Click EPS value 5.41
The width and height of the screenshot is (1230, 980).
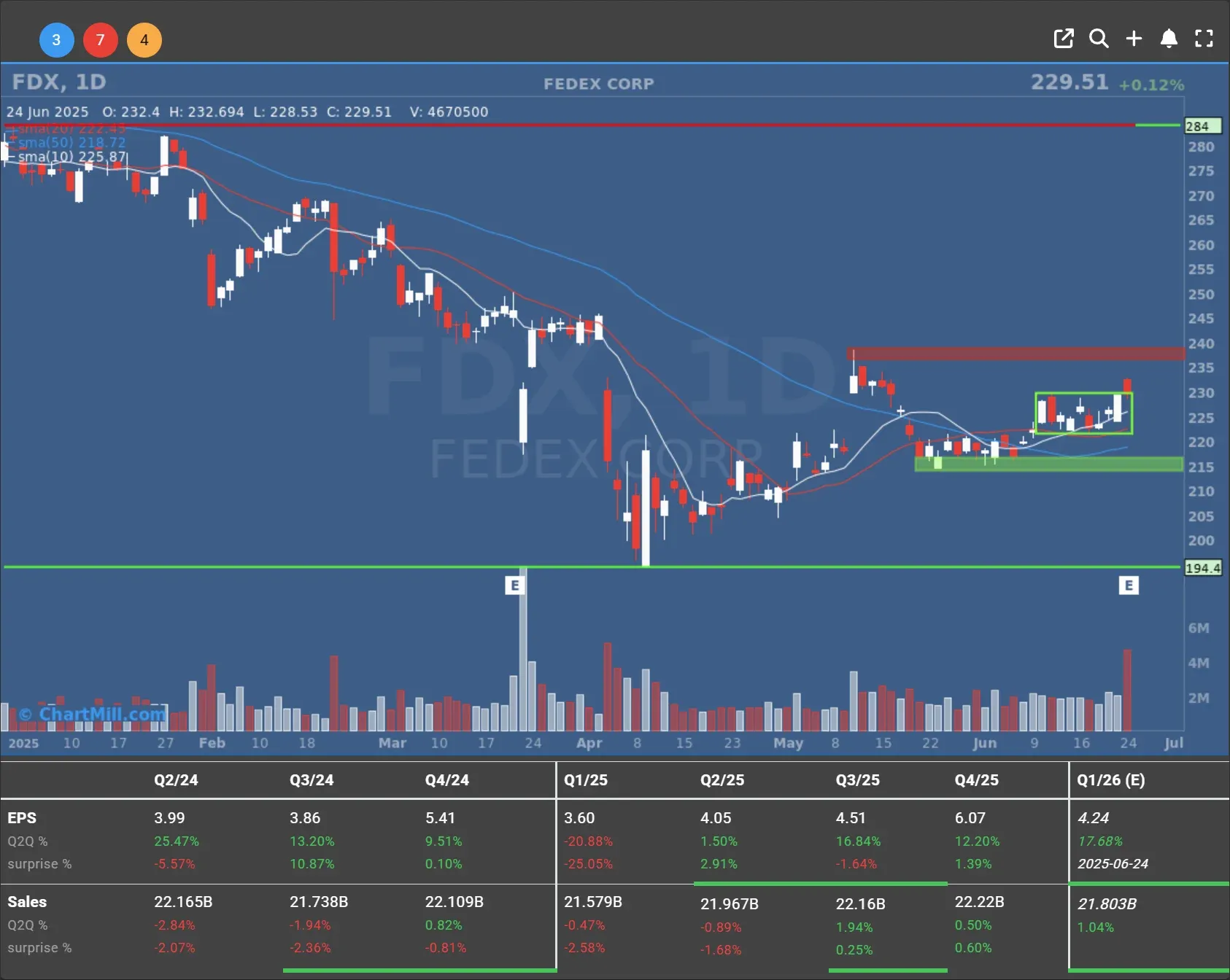[x=440, y=818]
